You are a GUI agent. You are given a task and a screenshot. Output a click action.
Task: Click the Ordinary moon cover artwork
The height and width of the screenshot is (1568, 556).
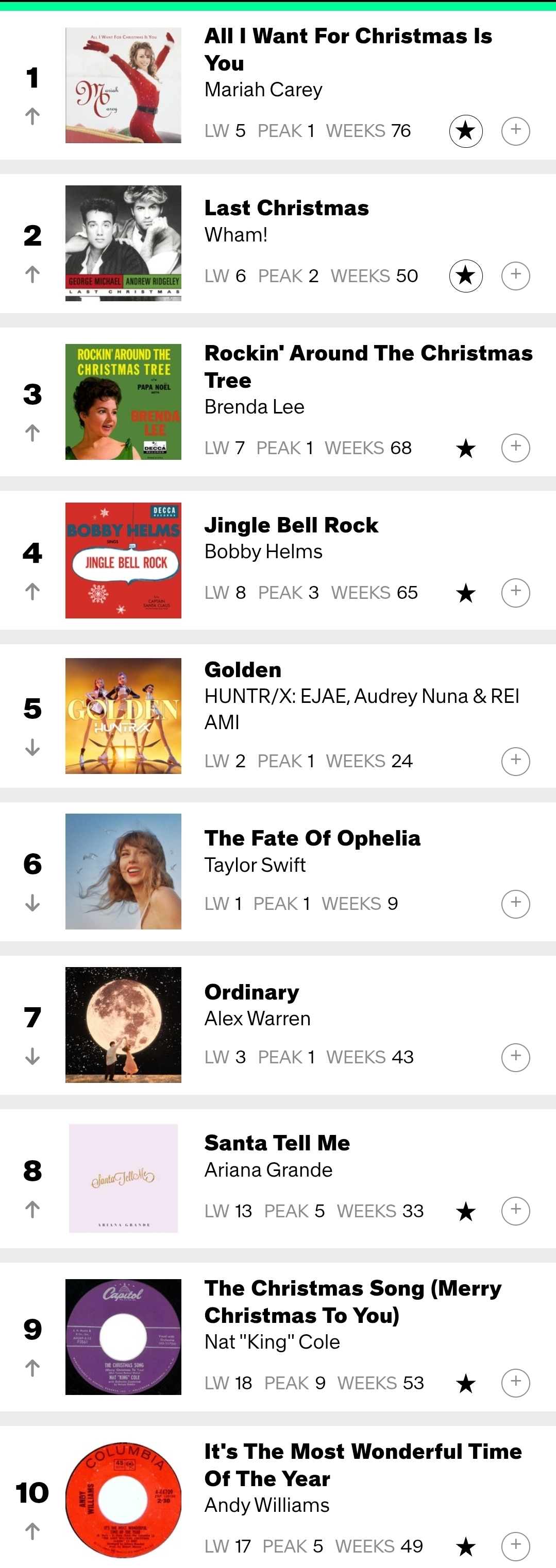(123, 1025)
